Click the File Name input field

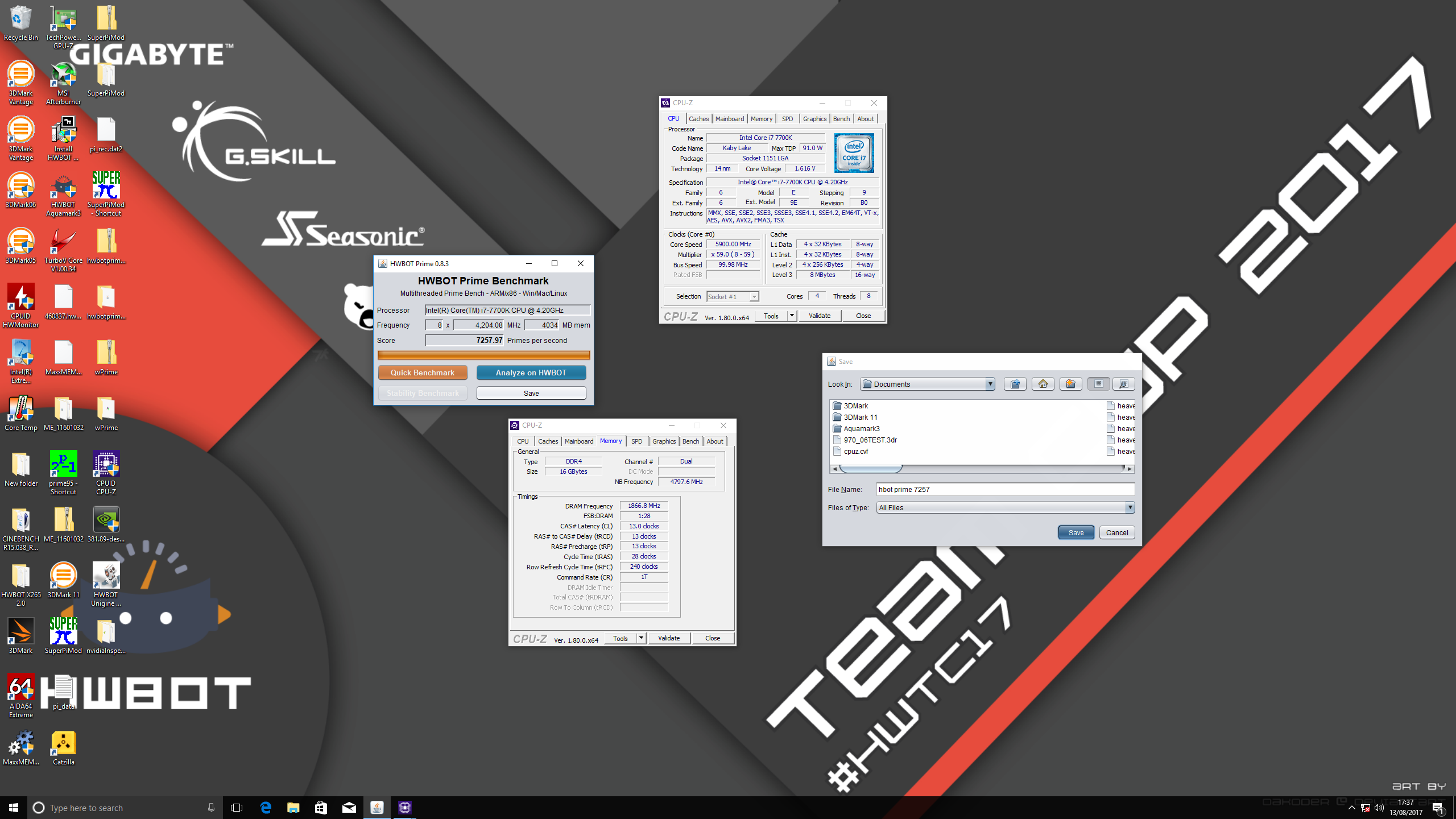point(1005,489)
